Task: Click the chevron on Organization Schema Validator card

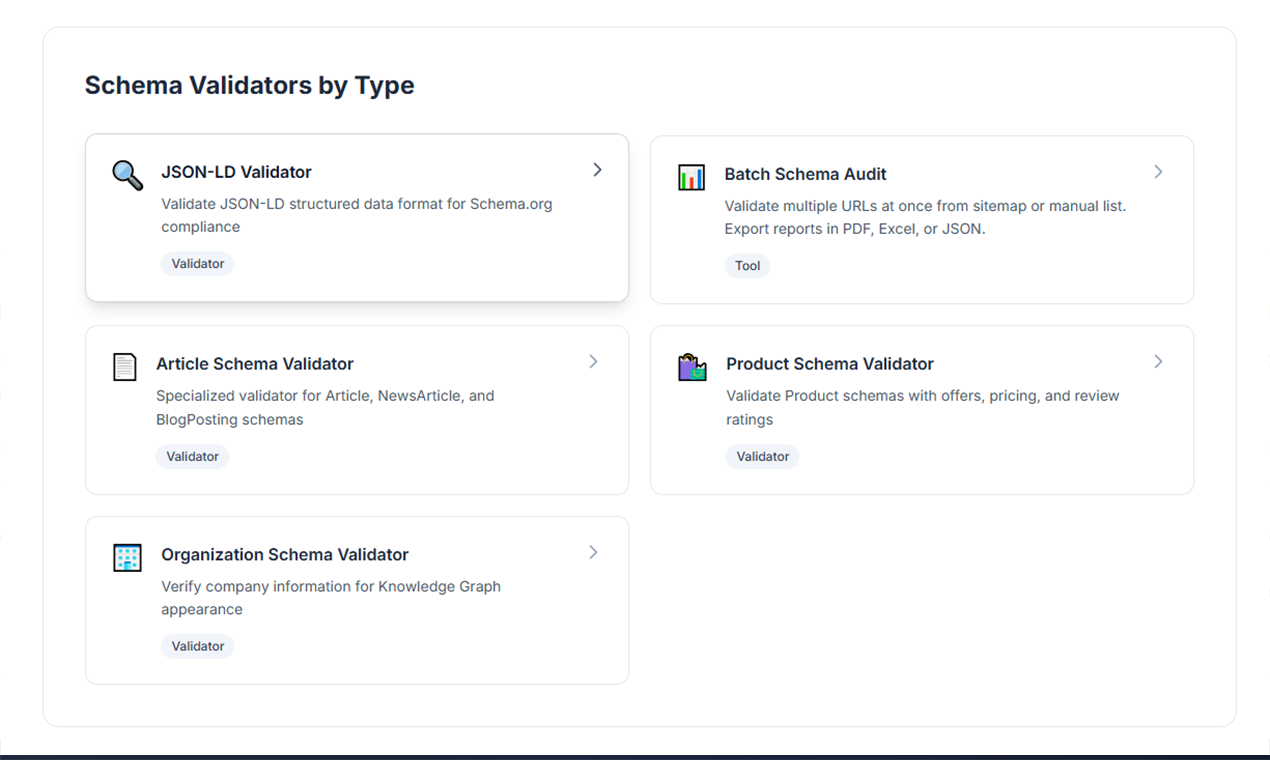Action: pos(593,552)
